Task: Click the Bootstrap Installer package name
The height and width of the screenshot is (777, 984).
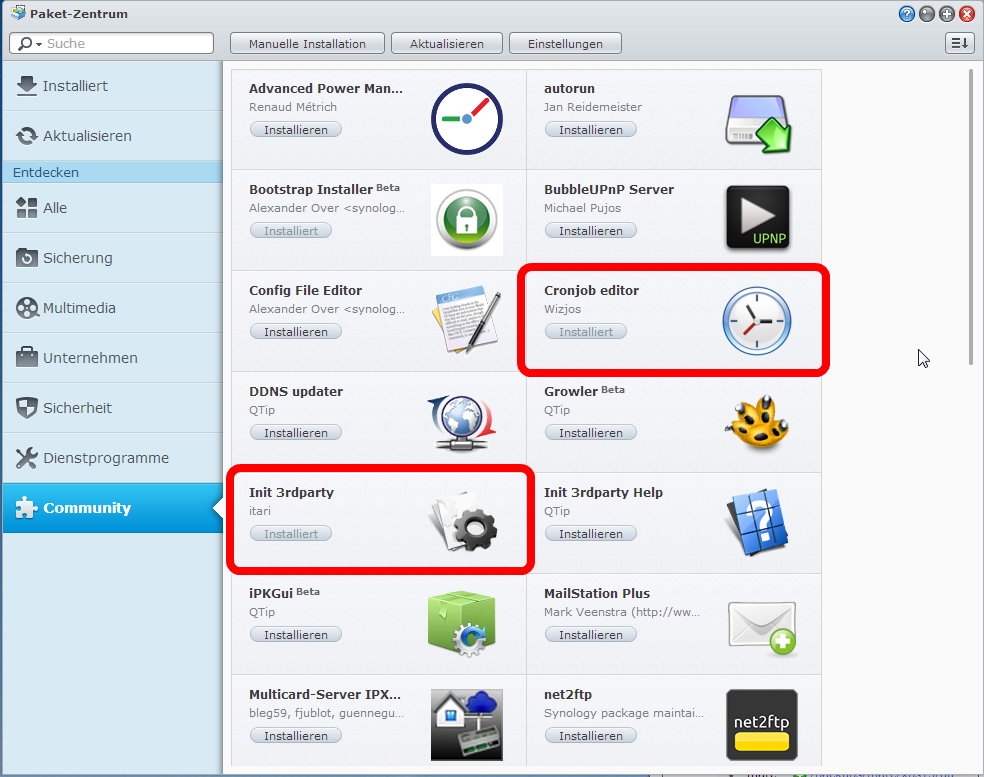Action: (x=311, y=190)
